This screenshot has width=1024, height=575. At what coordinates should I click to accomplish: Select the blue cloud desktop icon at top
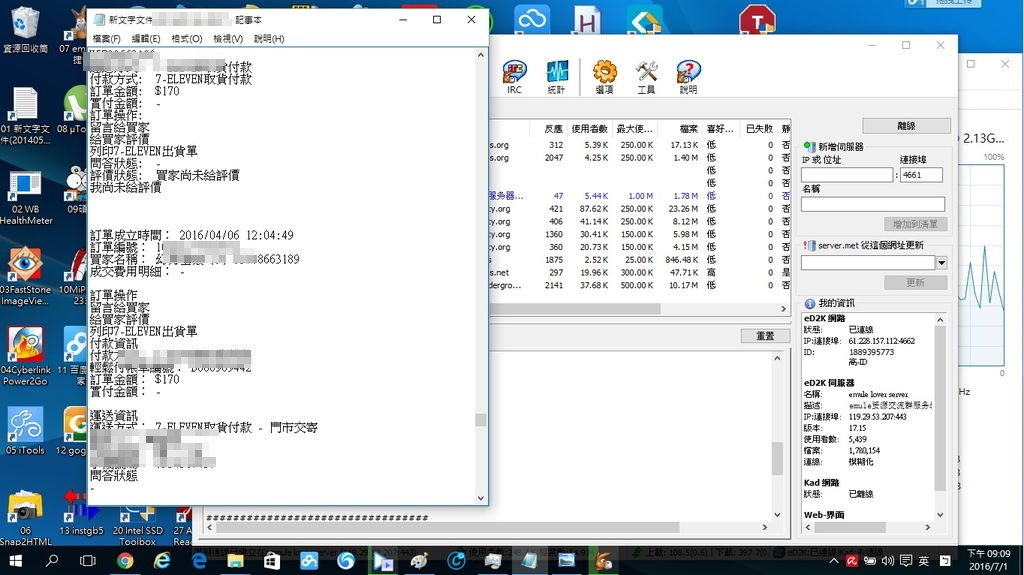(x=532, y=18)
